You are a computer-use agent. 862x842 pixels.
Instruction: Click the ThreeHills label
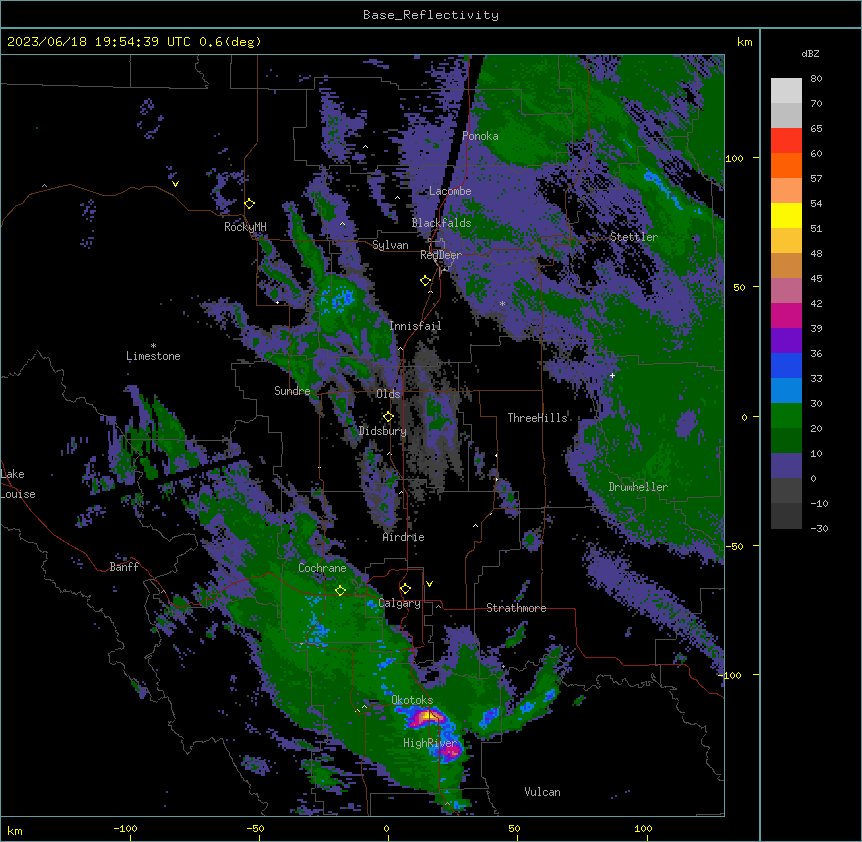(x=538, y=418)
